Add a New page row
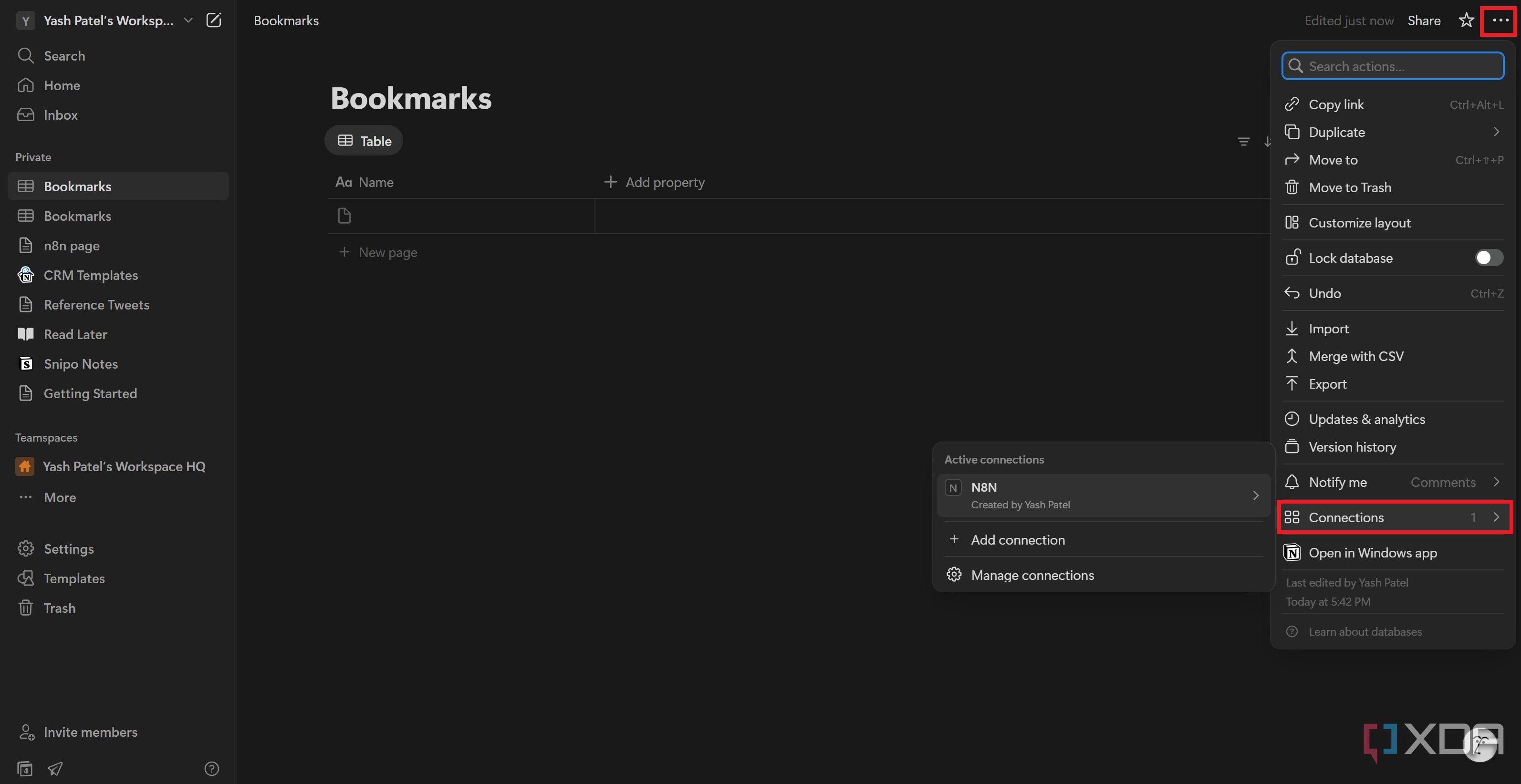 (x=378, y=252)
